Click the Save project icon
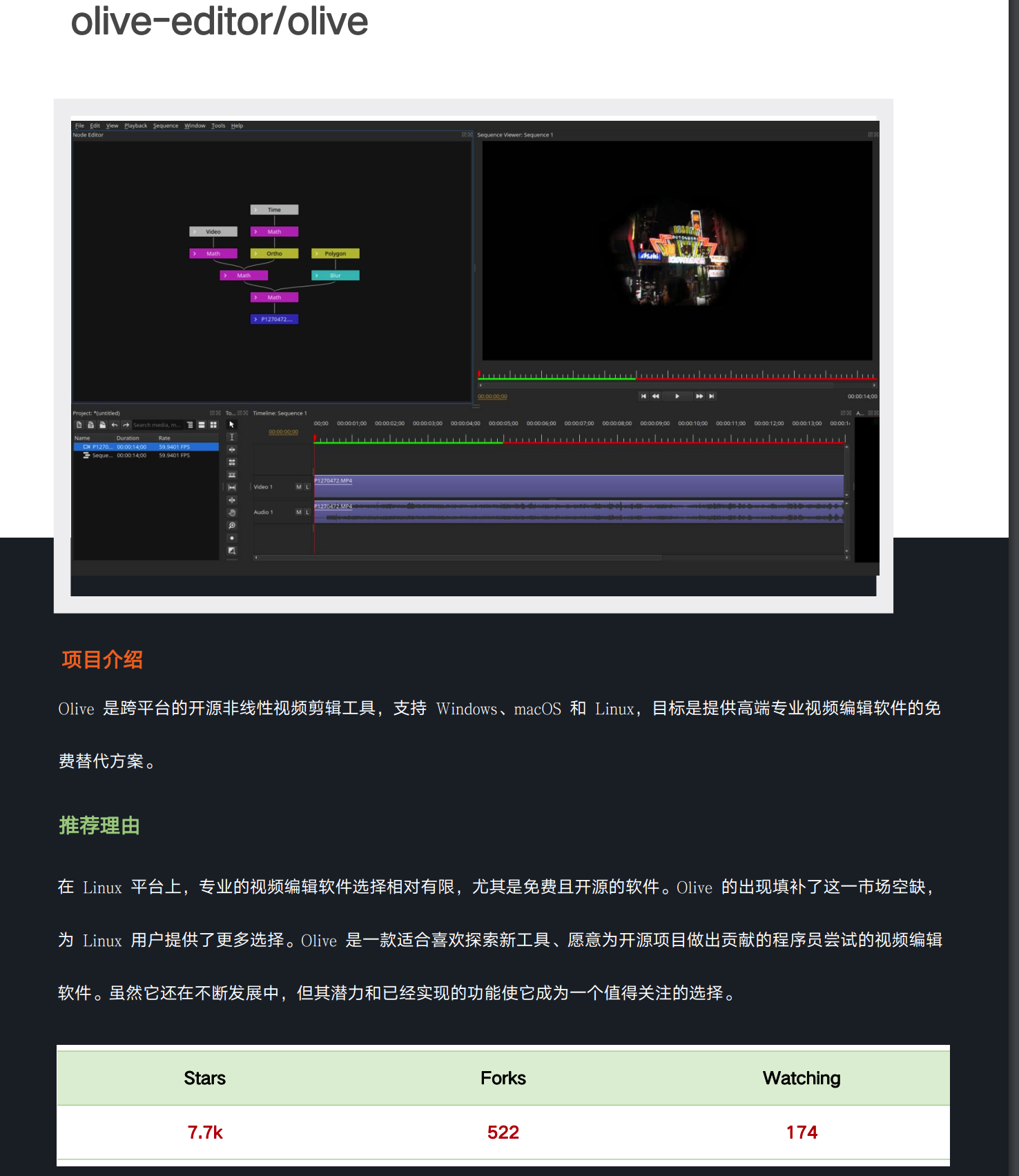The image size is (1019, 1176). click(102, 425)
